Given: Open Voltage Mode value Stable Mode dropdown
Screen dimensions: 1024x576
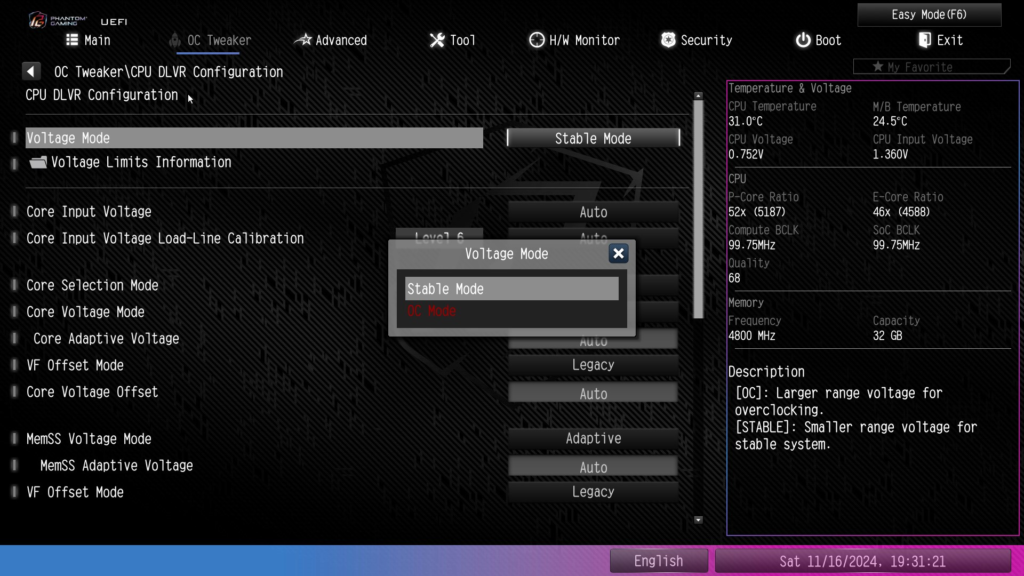Looking at the screenshot, I should 593,138.
